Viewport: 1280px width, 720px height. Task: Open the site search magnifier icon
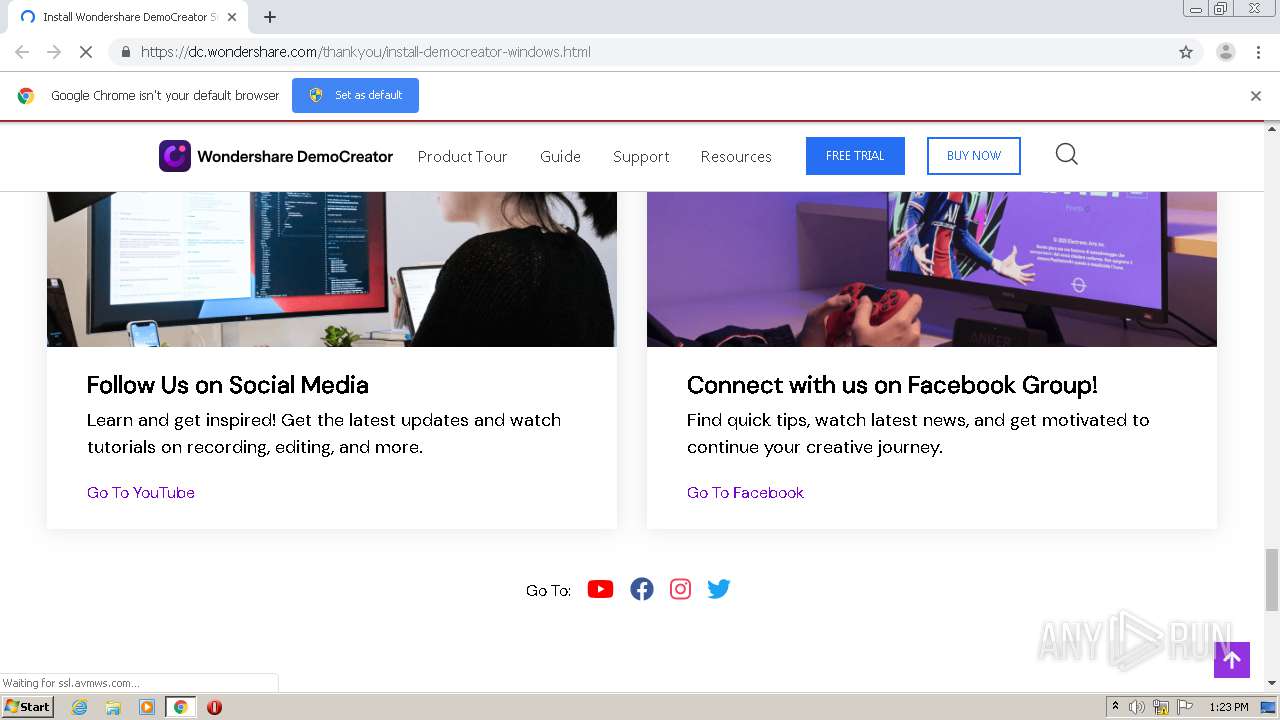(1067, 154)
